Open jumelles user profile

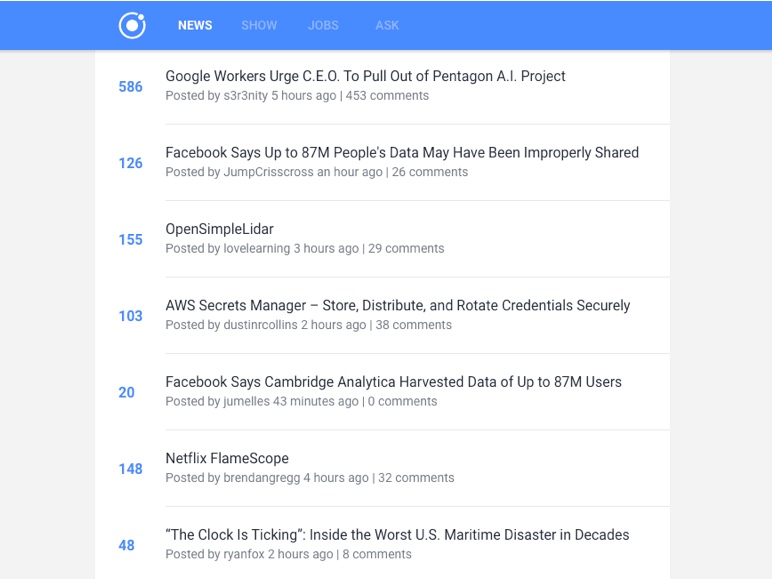[x=246, y=402]
